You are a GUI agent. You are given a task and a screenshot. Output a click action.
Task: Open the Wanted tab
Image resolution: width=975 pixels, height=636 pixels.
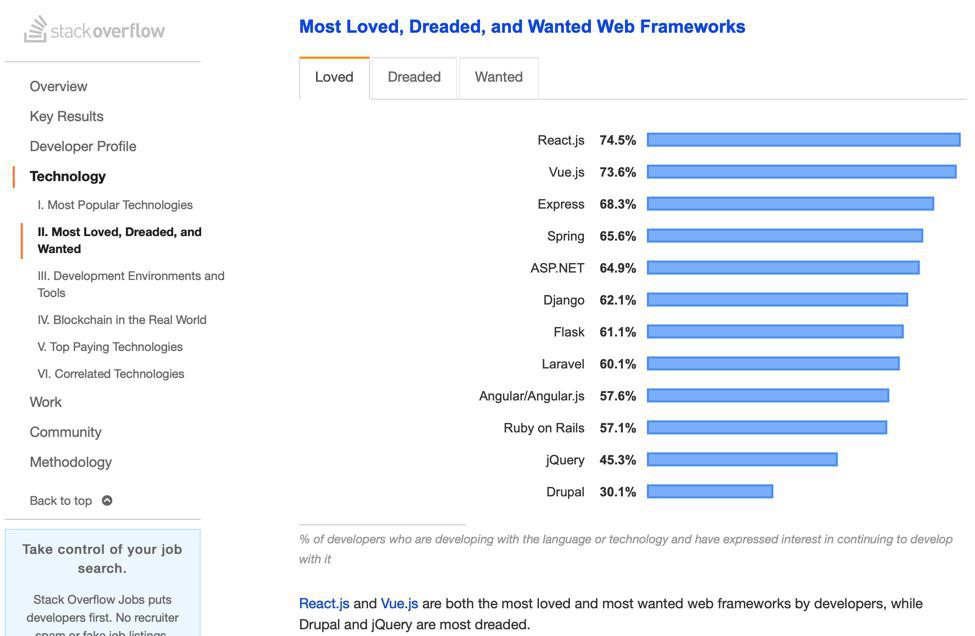(498, 77)
